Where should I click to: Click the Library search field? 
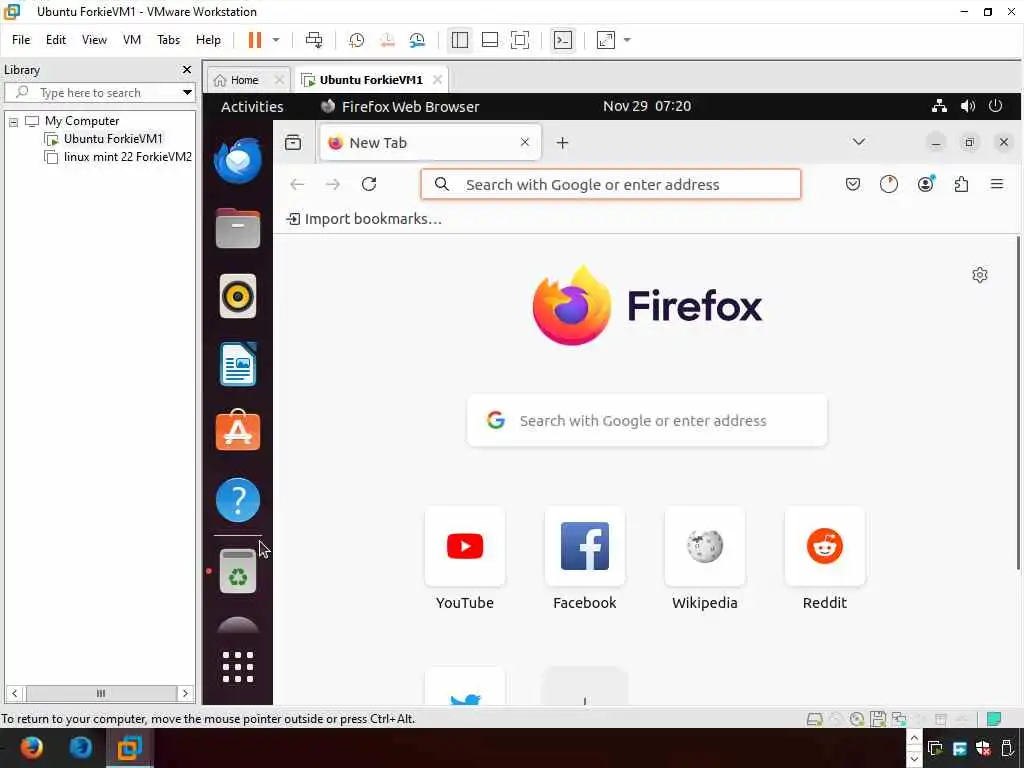(x=99, y=92)
